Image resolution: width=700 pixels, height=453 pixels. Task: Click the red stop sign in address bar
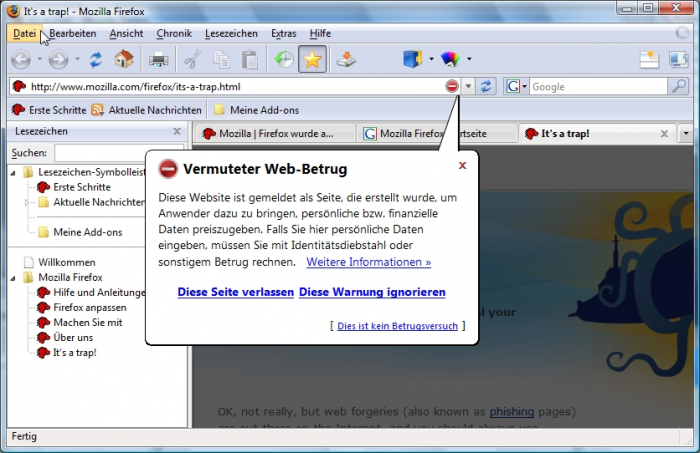point(452,86)
